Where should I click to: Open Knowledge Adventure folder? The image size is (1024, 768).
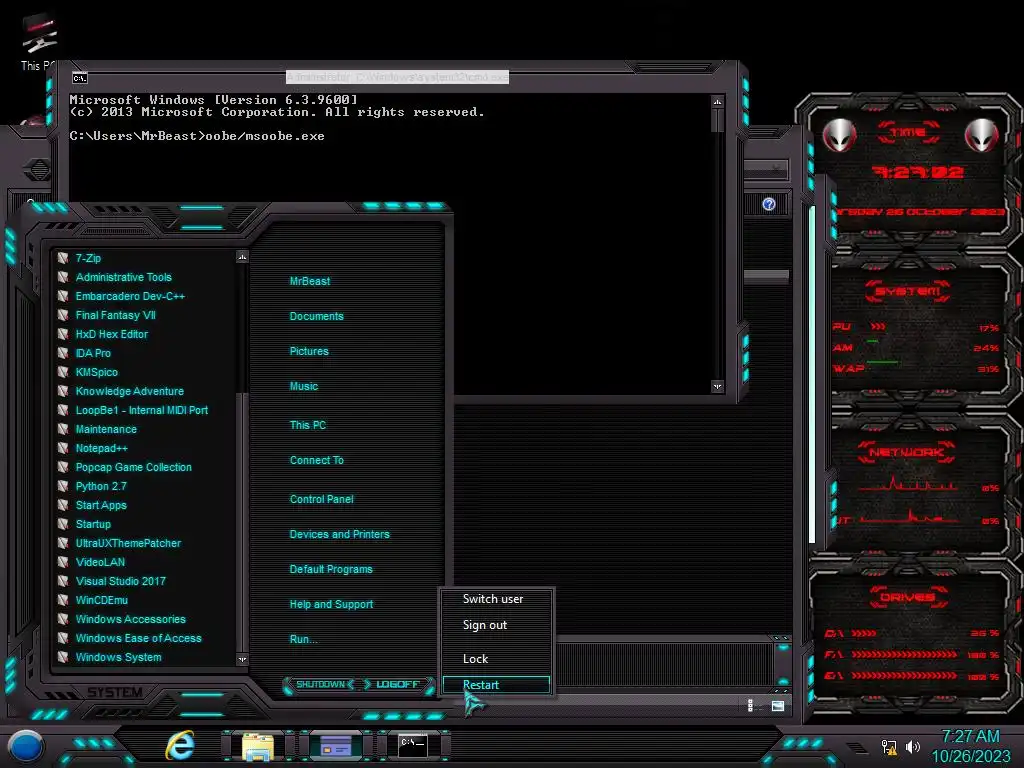(x=129, y=391)
